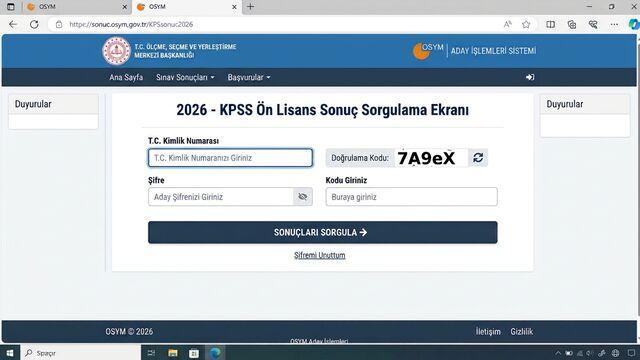Open File Explorer from the taskbar
Image resolution: width=640 pixels, height=360 pixels.
click(173, 353)
